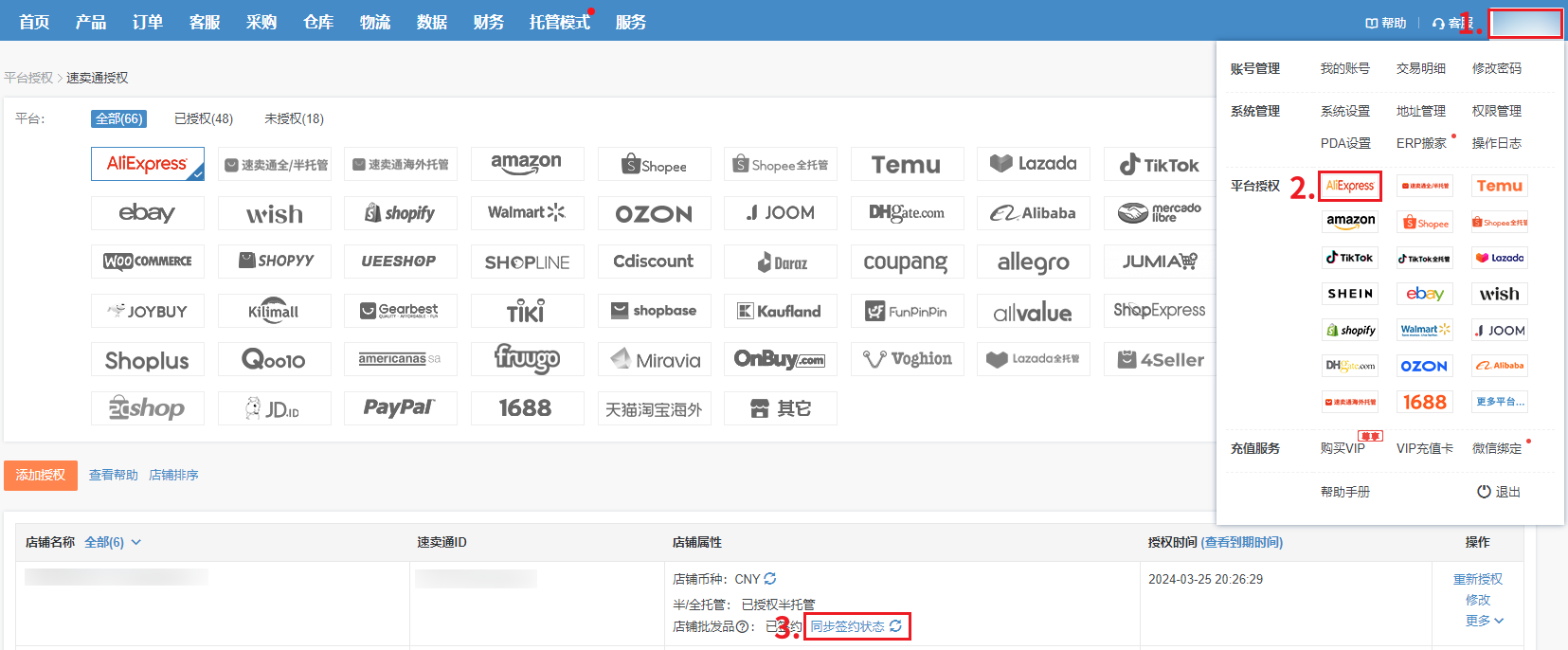Choose the shopify platform in the main grid
This screenshot has height=650, width=1568.
(401, 213)
